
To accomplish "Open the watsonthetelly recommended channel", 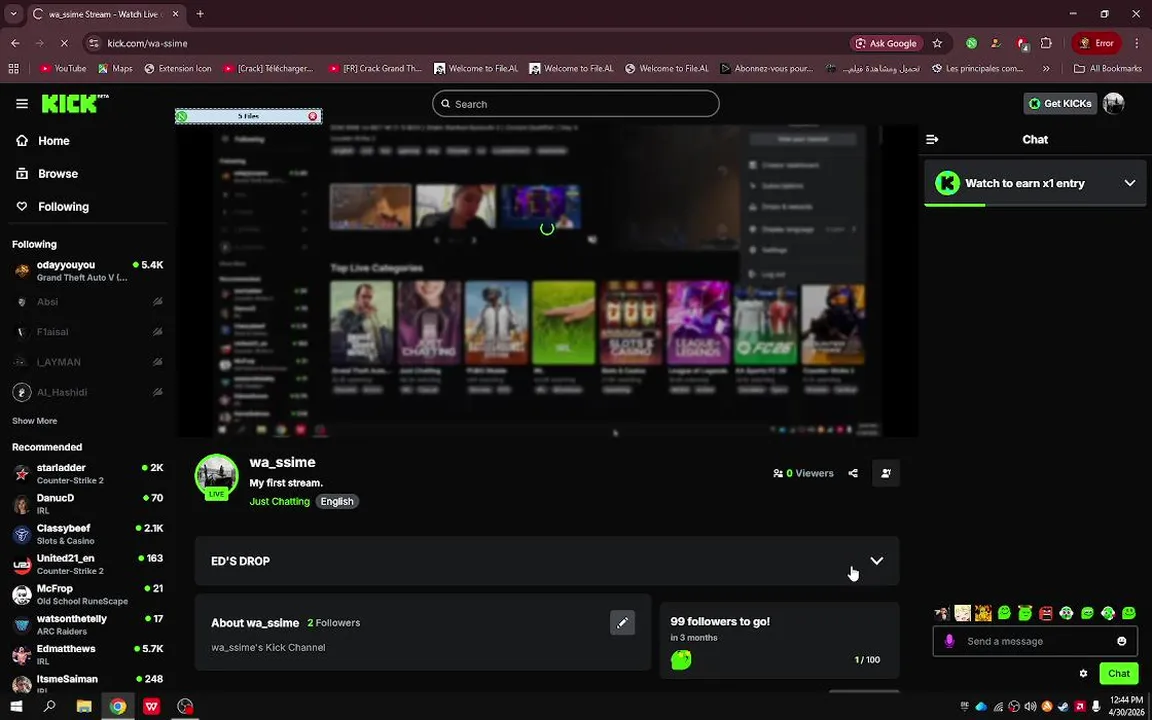I will 88,624.
